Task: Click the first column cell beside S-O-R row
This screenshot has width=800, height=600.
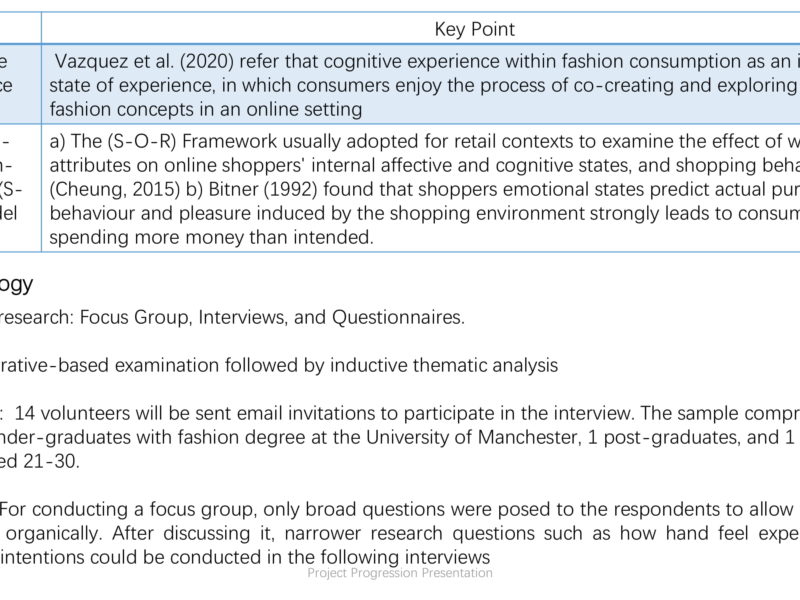Action: coord(20,188)
